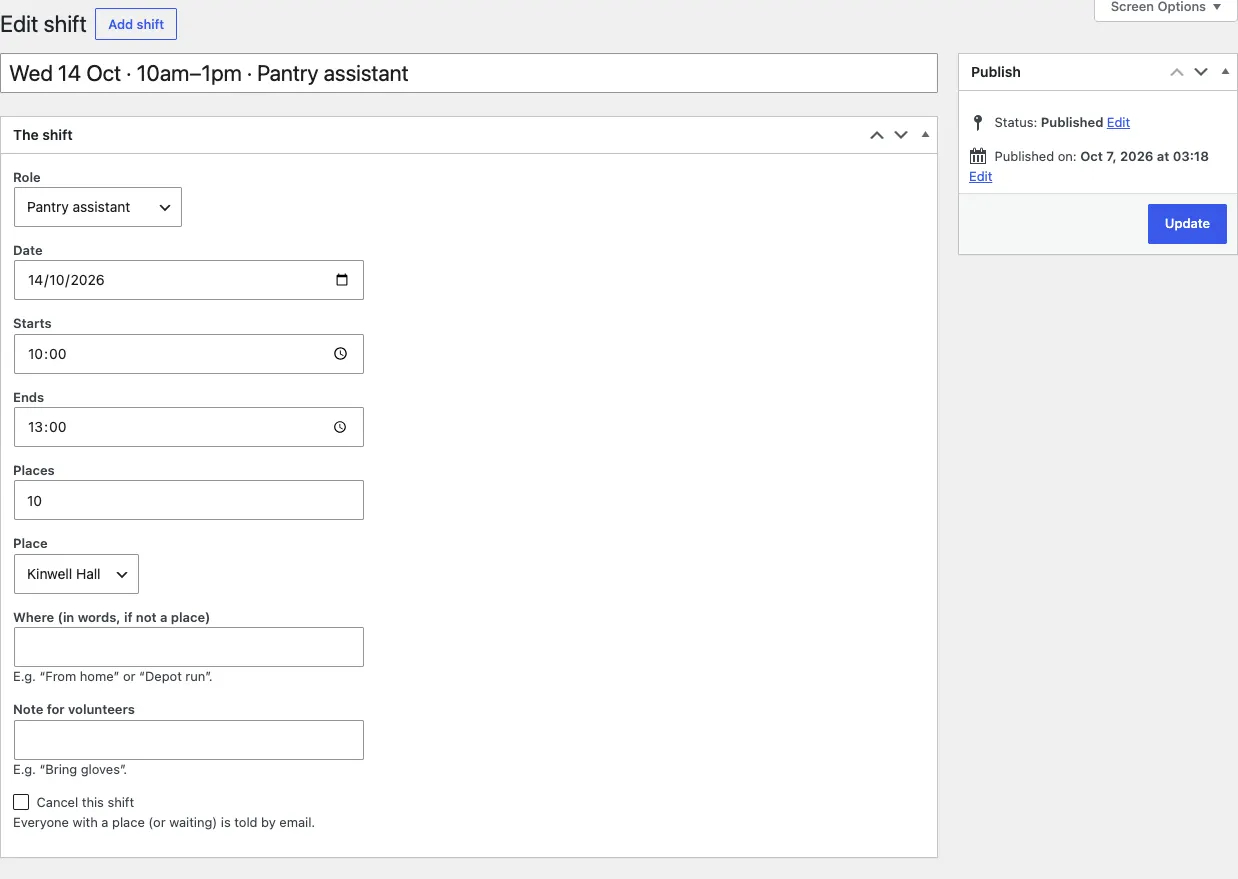
Task: Move Publish panel down
Action: tap(1201, 72)
